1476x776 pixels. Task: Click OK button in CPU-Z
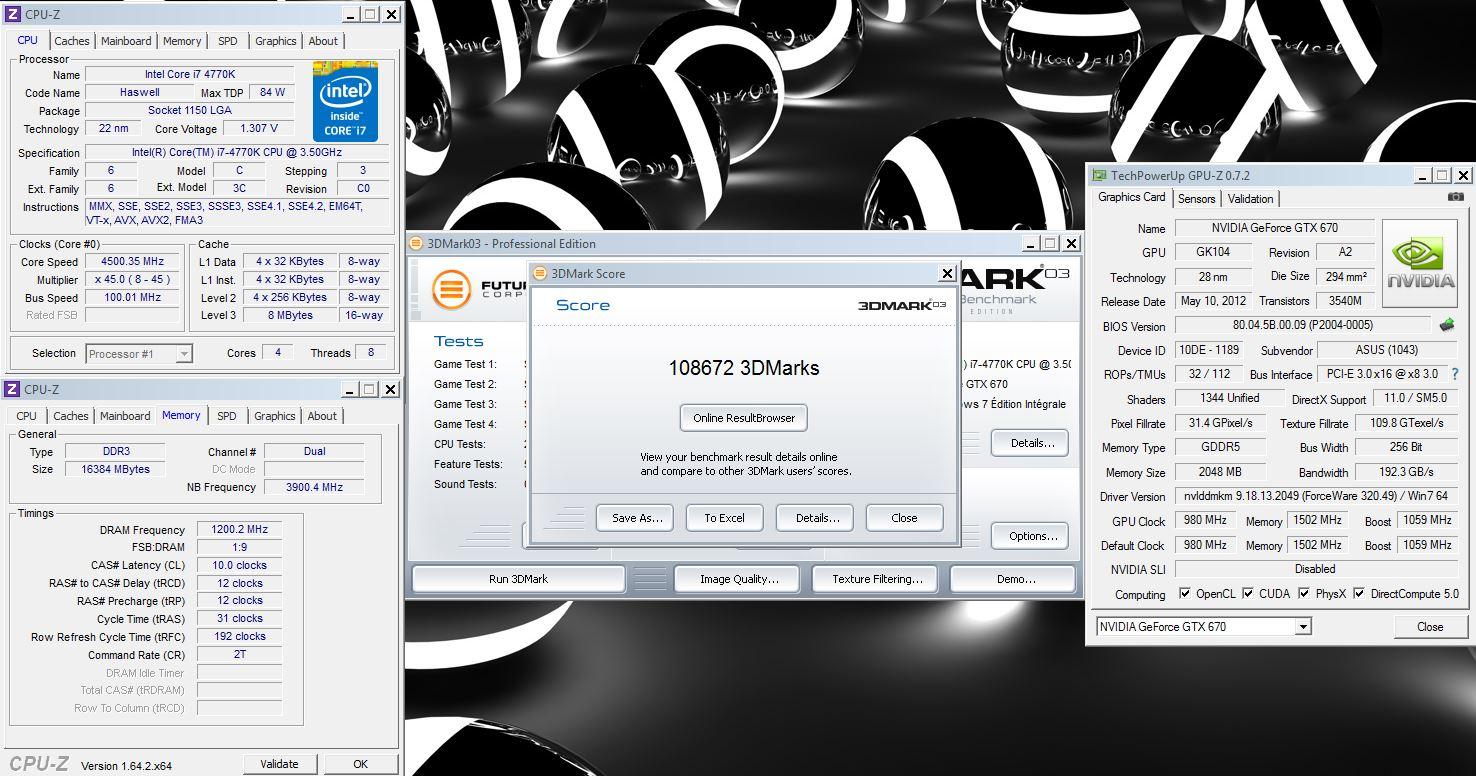(360, 764)
